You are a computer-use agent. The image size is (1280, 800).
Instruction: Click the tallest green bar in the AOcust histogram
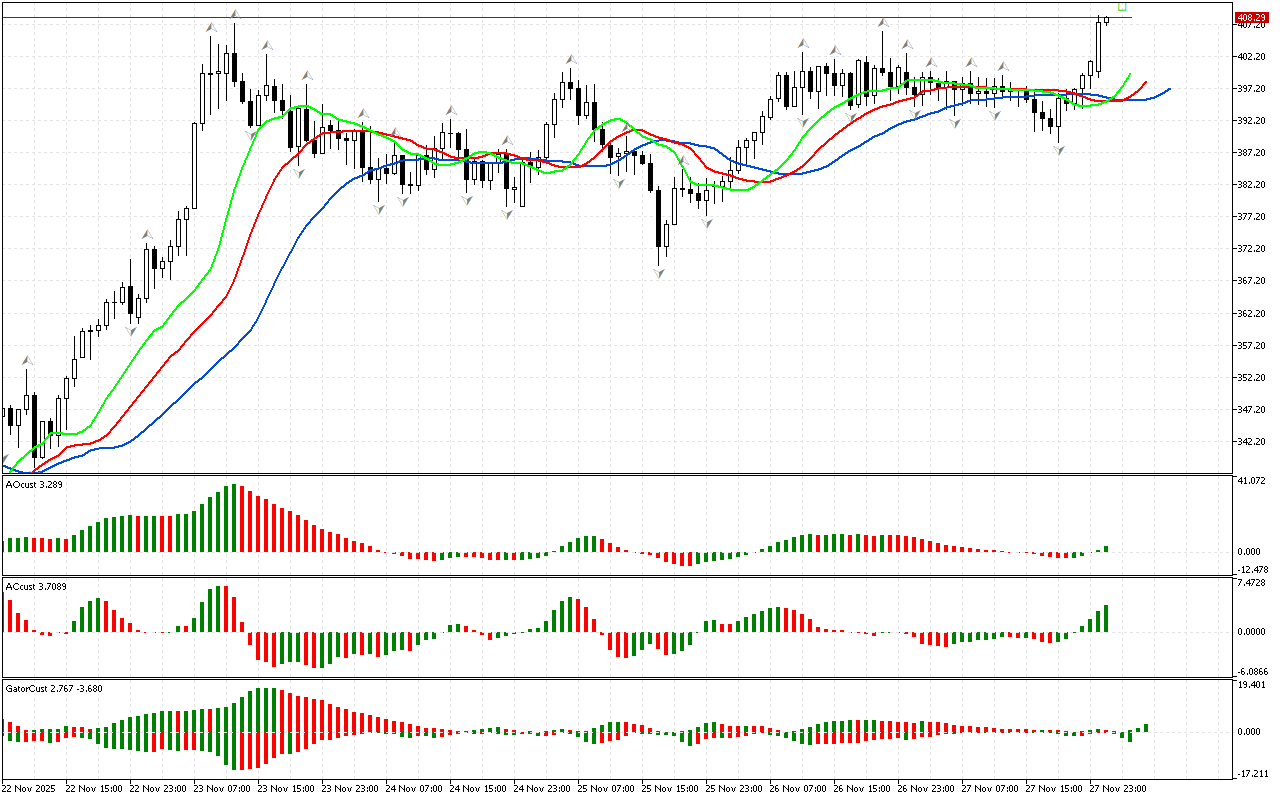pos(235,518)
